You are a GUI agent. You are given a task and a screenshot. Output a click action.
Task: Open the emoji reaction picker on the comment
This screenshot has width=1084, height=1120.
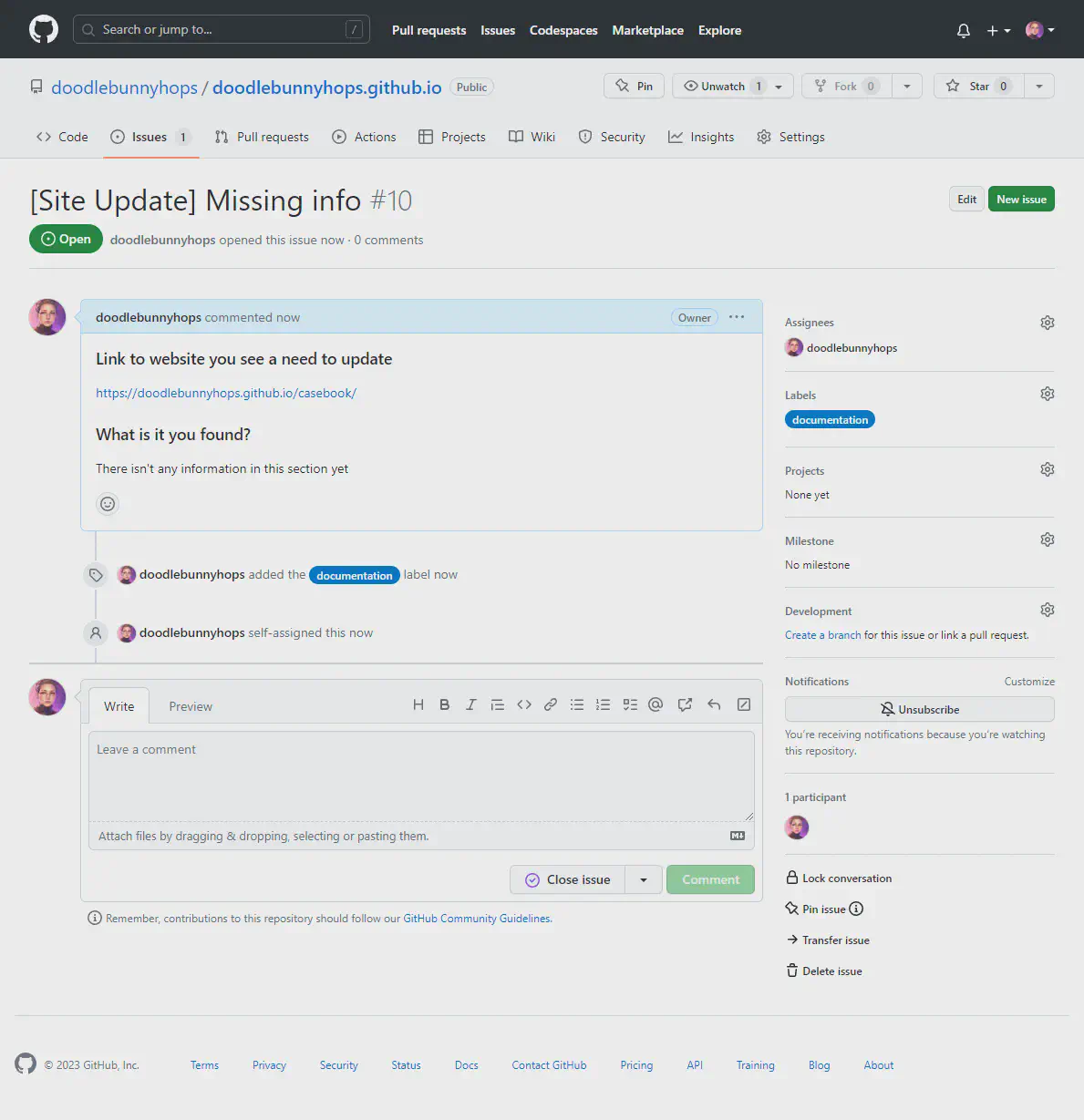click(108, 504)
